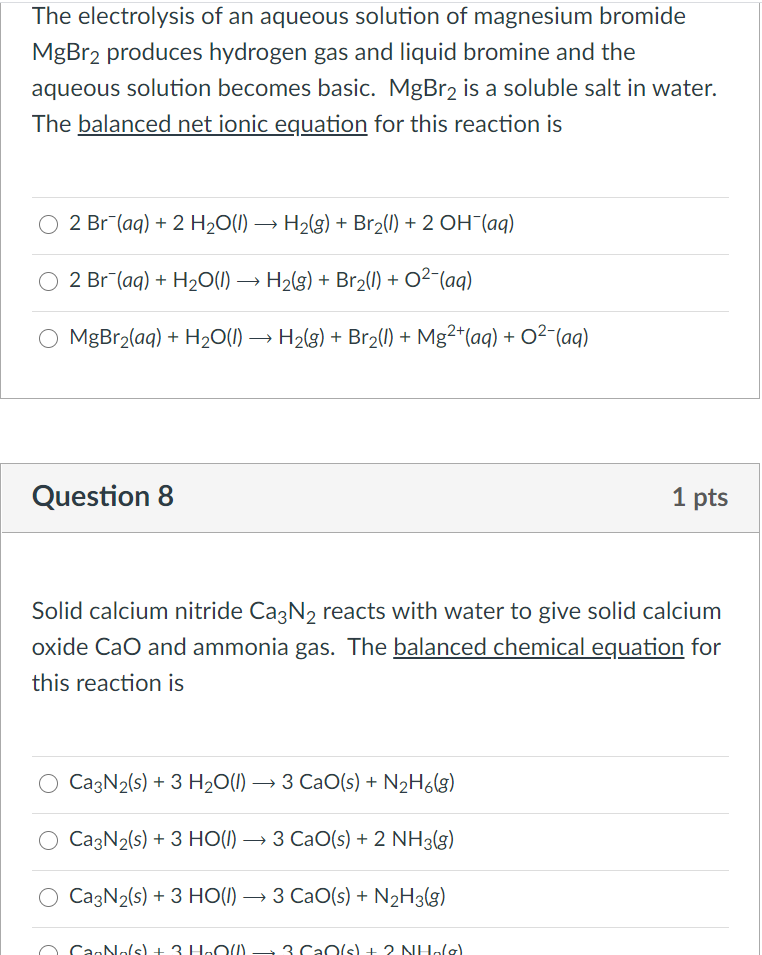
Task: Select the radio button for the N₂H₆(g) answer
Action: [49, 783]
